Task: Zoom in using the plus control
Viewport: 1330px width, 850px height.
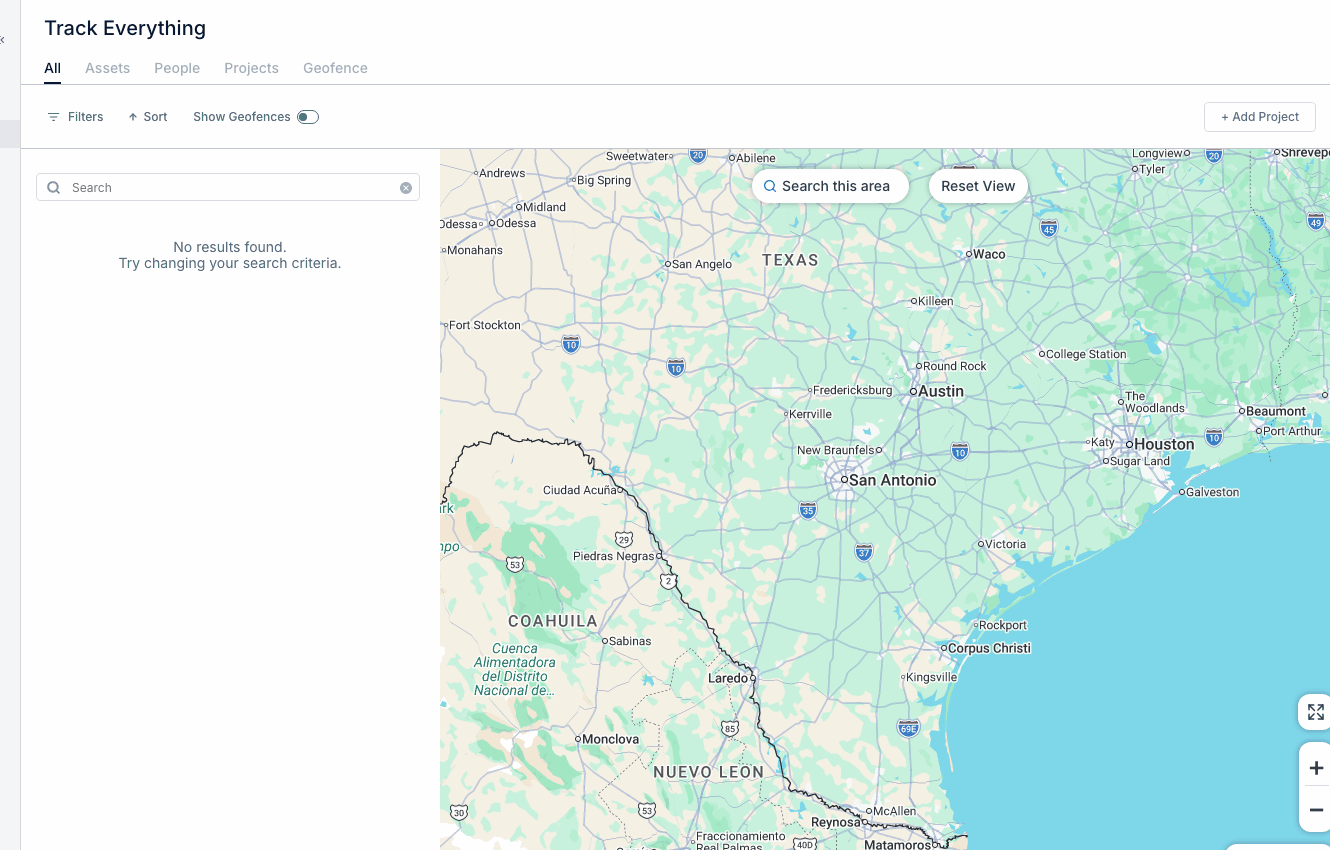Action: pyautogui.click(x=1315, y=767)
